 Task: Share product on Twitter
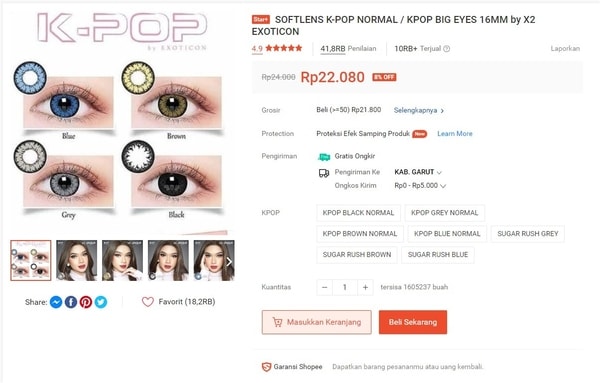[x=101, y=302]
